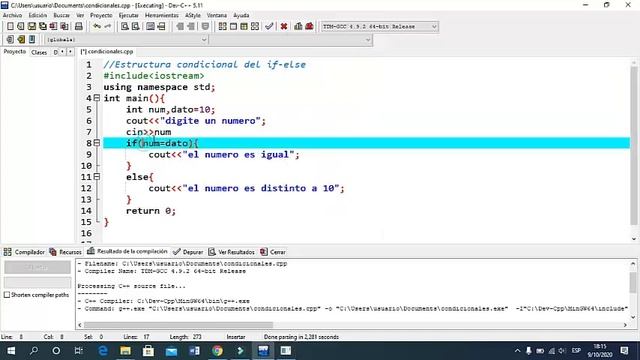Click the red Delete profiling information icon
Viewport: 640px width, 360px height.
point(309,27)
